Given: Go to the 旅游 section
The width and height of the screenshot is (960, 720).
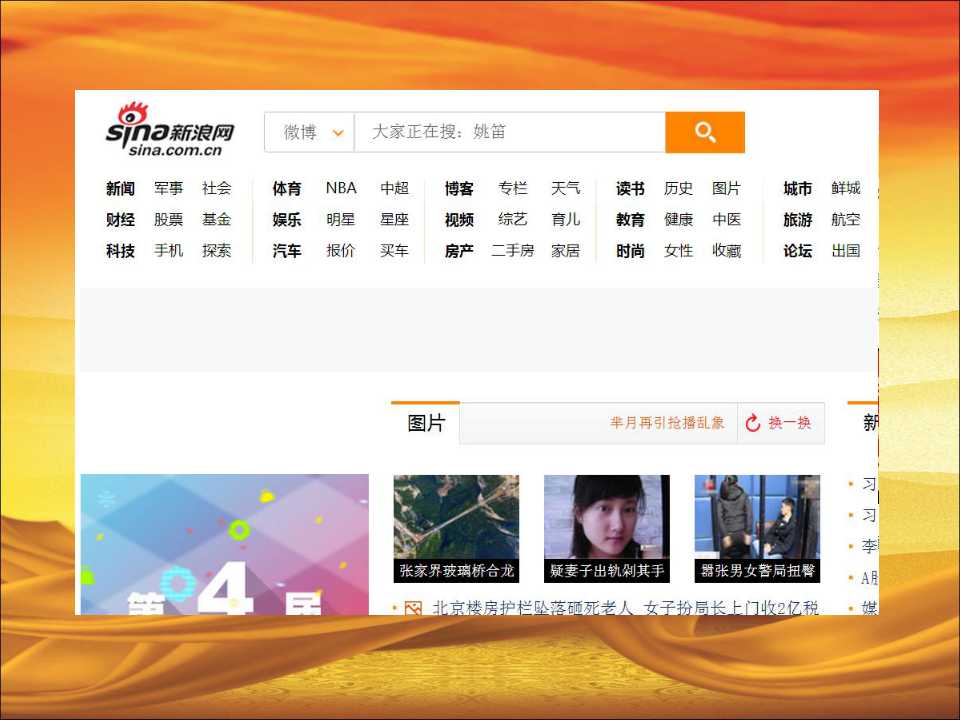Looking at the screenshot, I should point(797,219).
